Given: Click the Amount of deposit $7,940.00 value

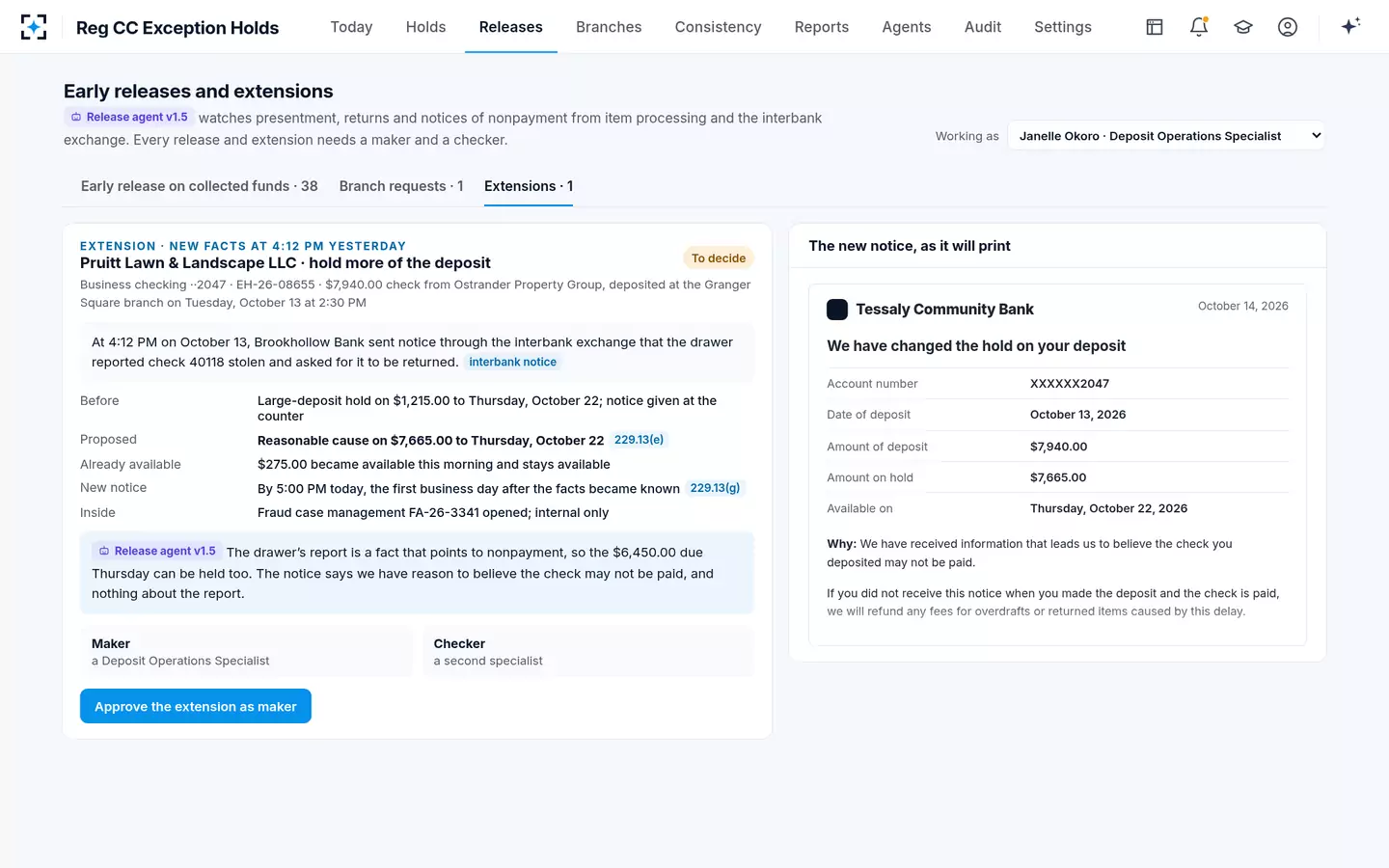Looking at the screenshot, I should click(1058, 447).
